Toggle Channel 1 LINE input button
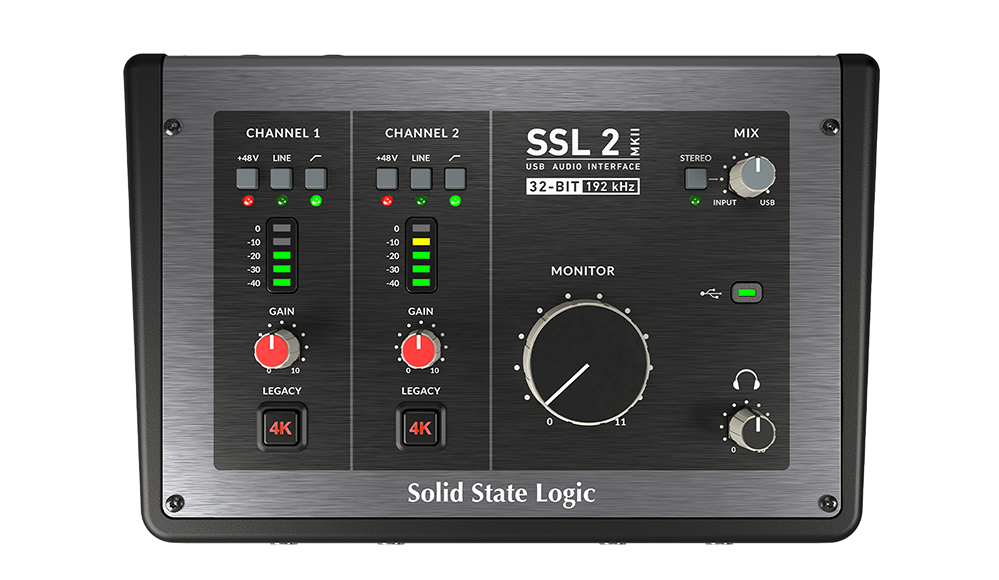This screenshot has width=999, height=580. [x=282, y=178]
